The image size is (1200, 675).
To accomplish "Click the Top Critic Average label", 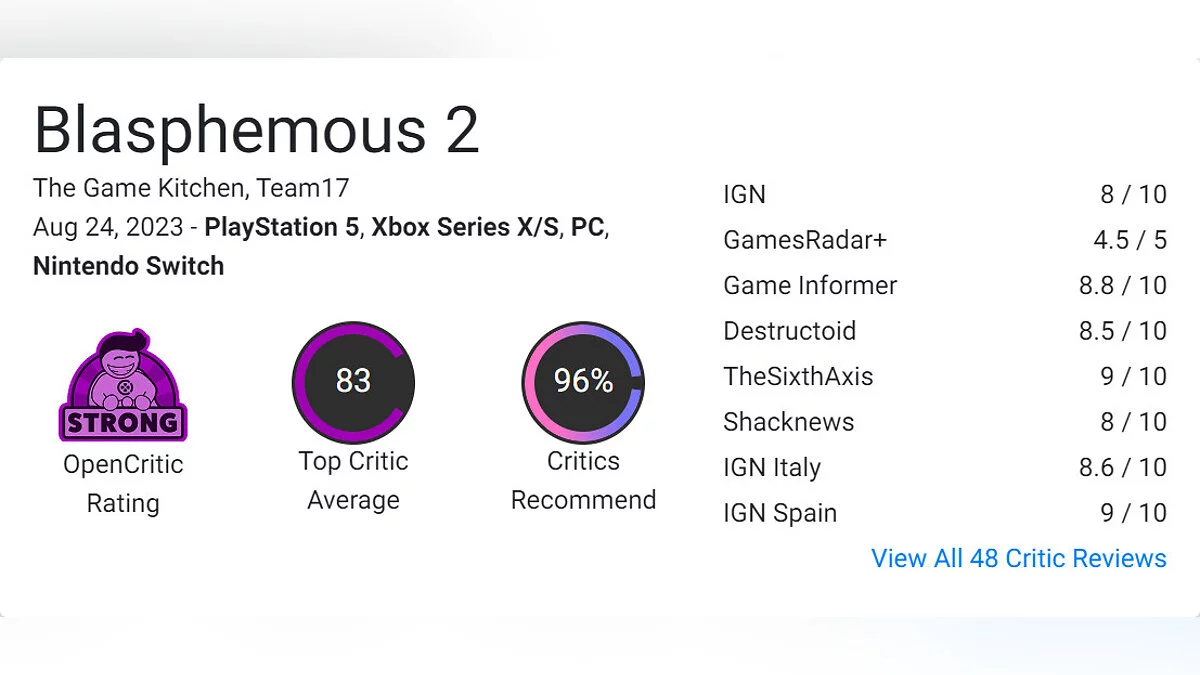I will [353, 480].
